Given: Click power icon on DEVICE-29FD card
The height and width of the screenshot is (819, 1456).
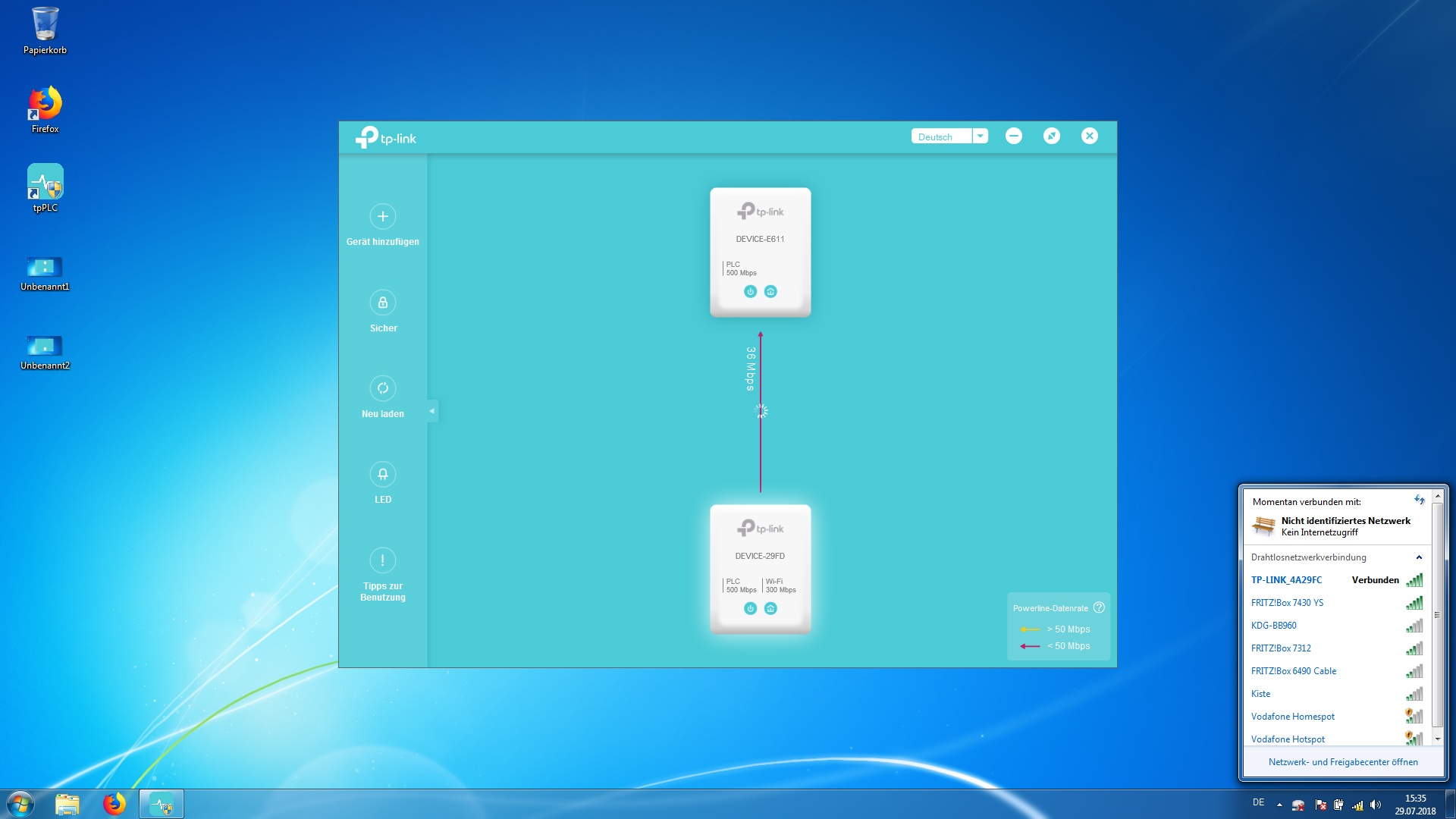Looking at the screenshot, I should click(750, 608).
